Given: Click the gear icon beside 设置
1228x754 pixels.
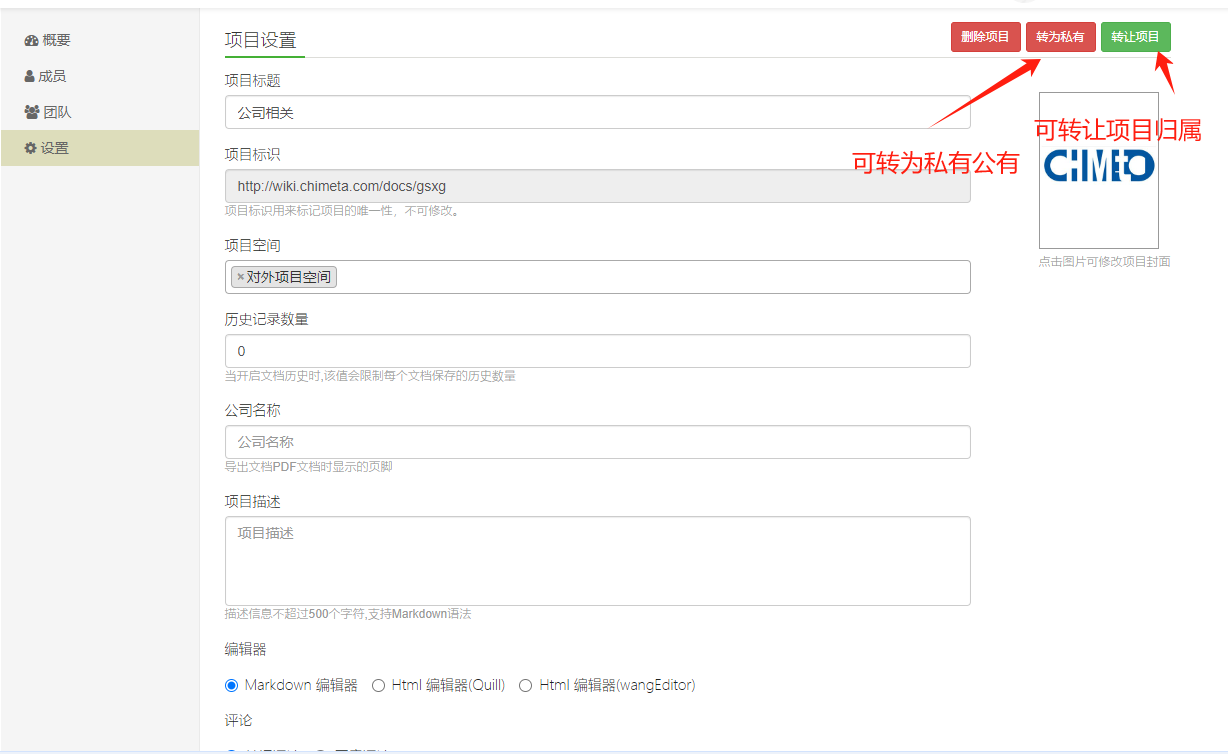Looking at the screenshot, I should [x=31, y=149].
